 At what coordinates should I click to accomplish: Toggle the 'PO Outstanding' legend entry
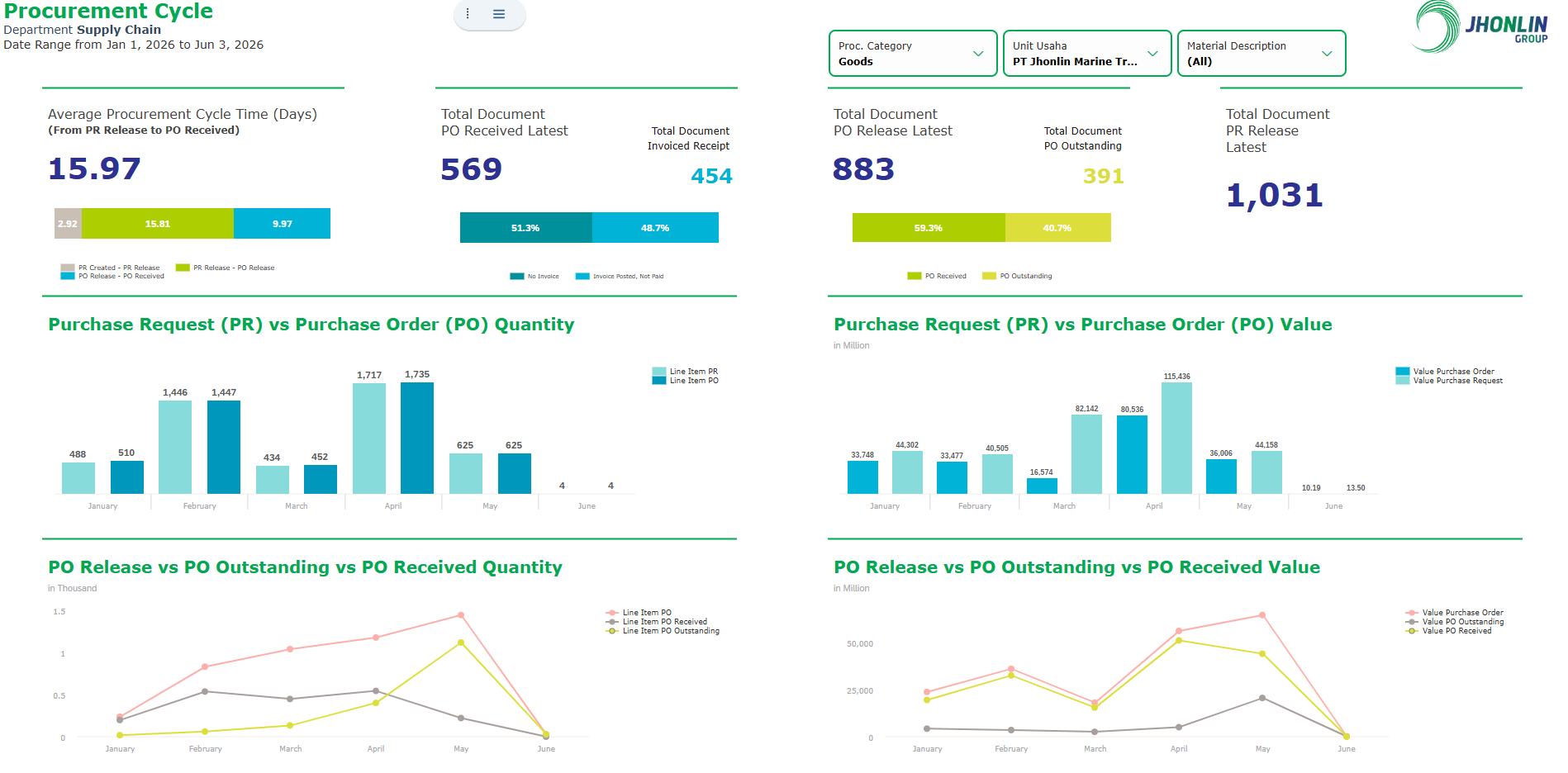click(1017, 276)
